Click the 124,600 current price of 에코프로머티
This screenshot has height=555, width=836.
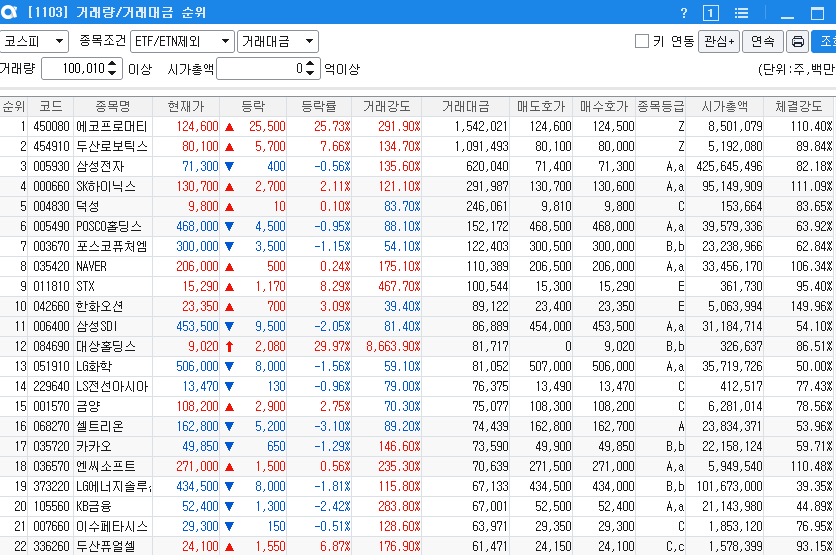(197, 126)
